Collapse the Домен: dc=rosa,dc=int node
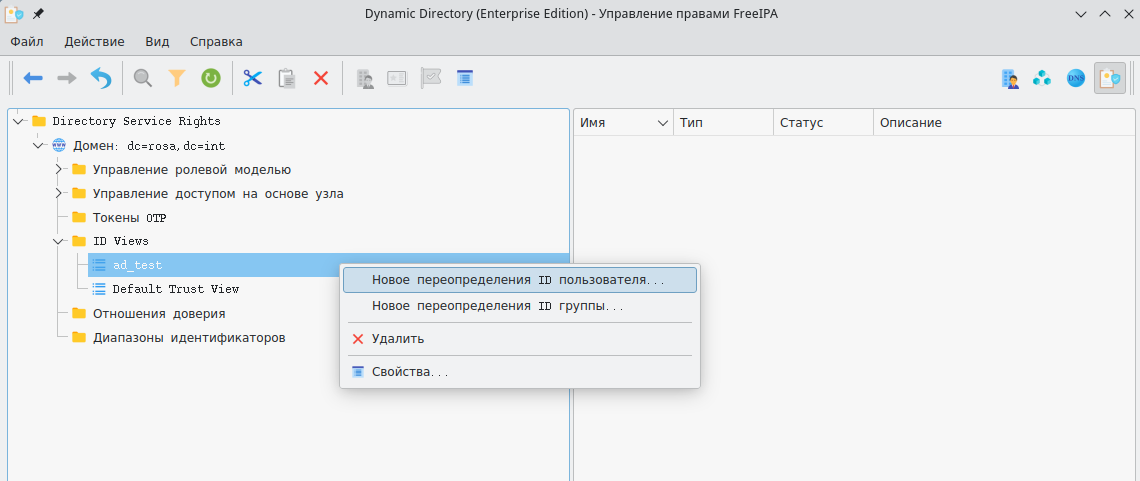The height and width of the screenshot is (481, 1140). coord(38,145)
